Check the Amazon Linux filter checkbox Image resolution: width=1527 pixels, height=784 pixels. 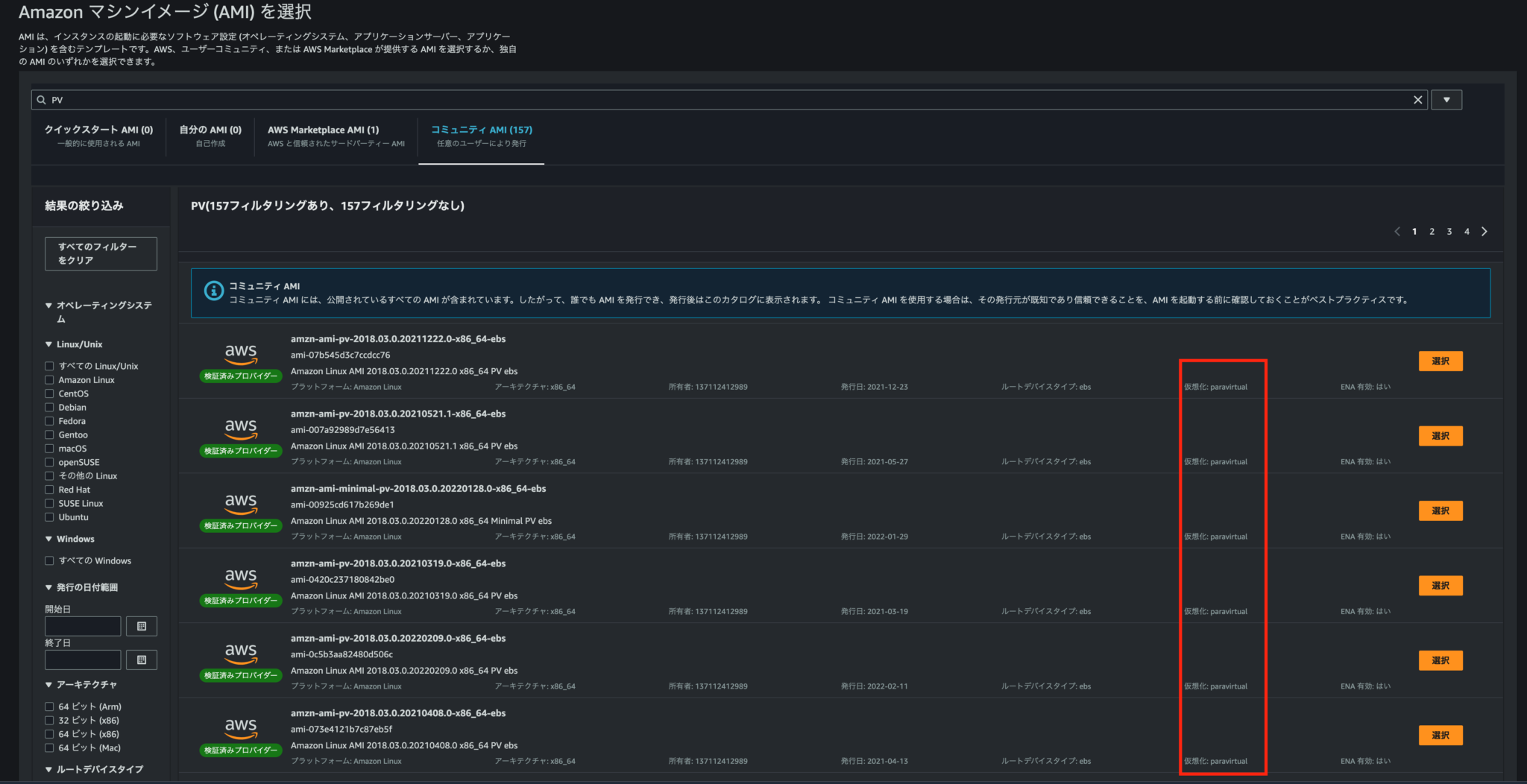tap(49, 379)
